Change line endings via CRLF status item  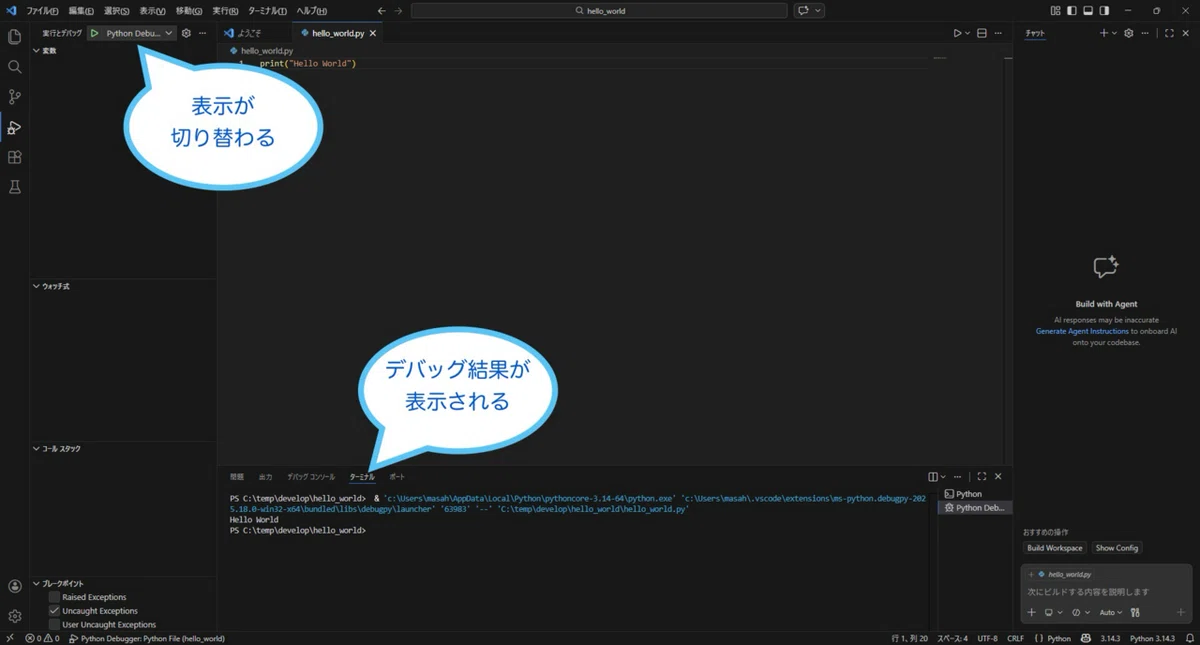(x=1015, y=638)
